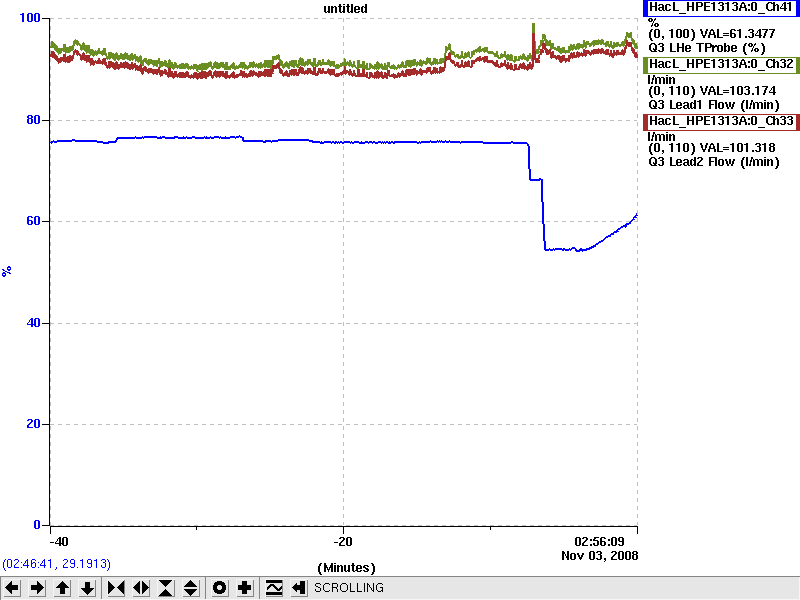Click the '20' y-axis tick label
The width and height of the screenshot is (800, 600).
[x=33, y=424]
